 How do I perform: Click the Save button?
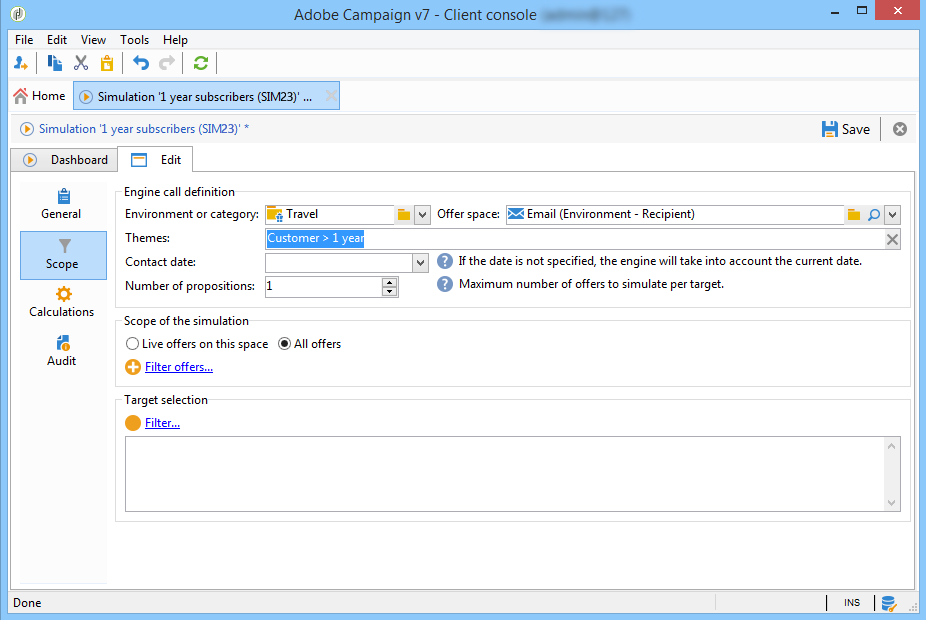click(845, 129)
